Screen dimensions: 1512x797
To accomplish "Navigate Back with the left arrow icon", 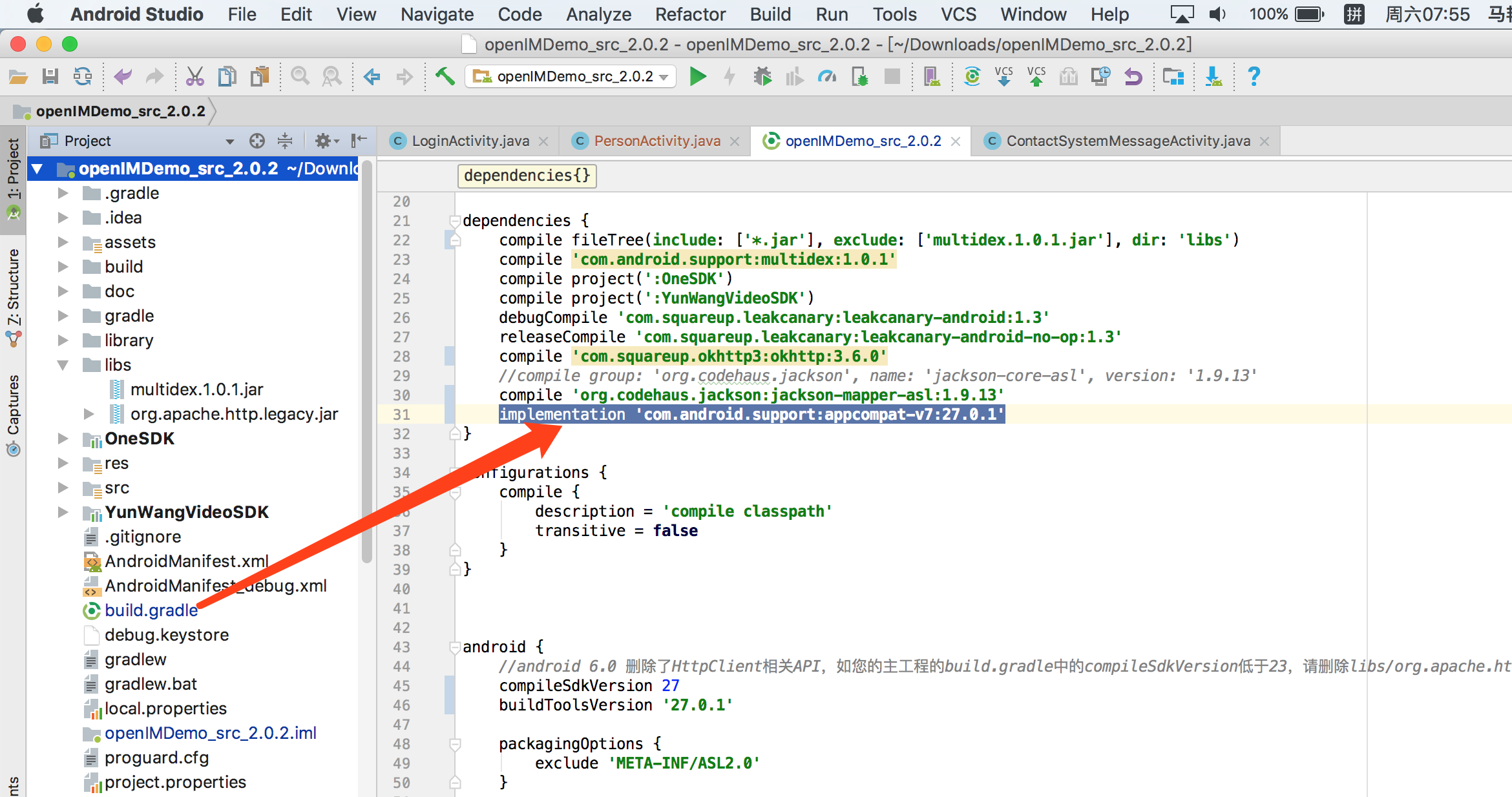I will [x=372, y=77].
